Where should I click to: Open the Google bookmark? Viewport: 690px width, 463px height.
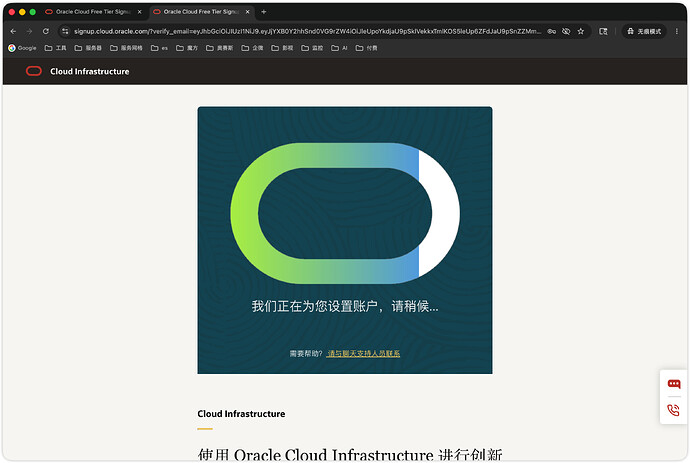point(22,48)
